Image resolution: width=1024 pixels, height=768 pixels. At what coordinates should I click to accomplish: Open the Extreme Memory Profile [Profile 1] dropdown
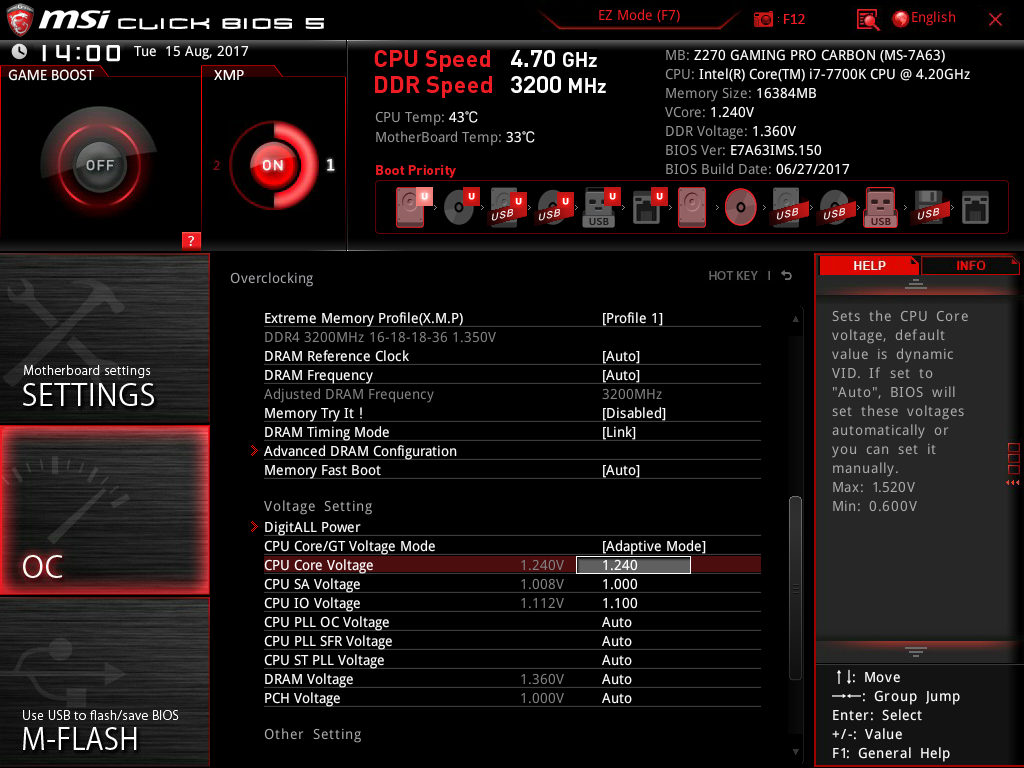pyautogui.click(x=632, y=318)
